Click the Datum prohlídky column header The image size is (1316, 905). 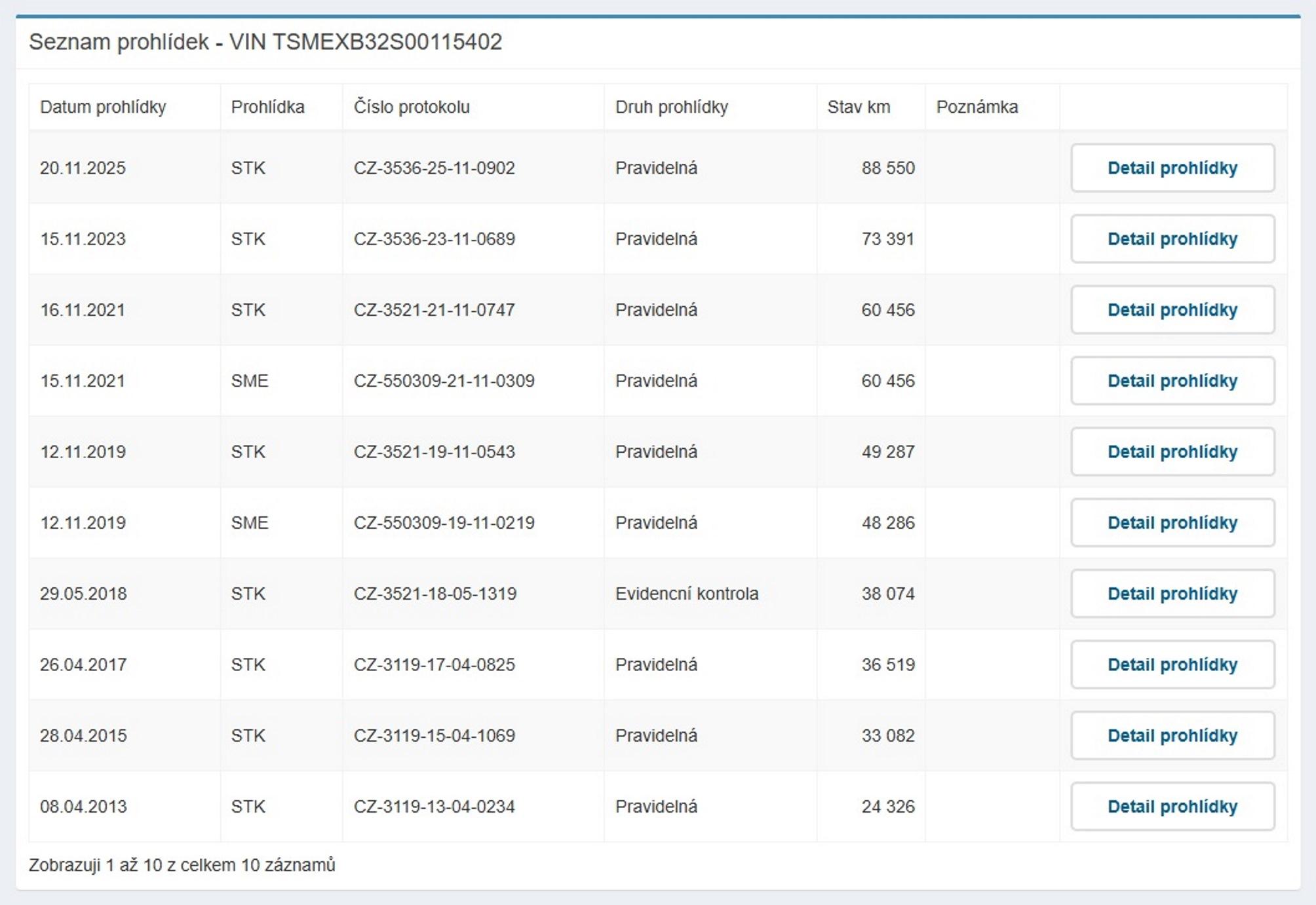click(103, 107)
